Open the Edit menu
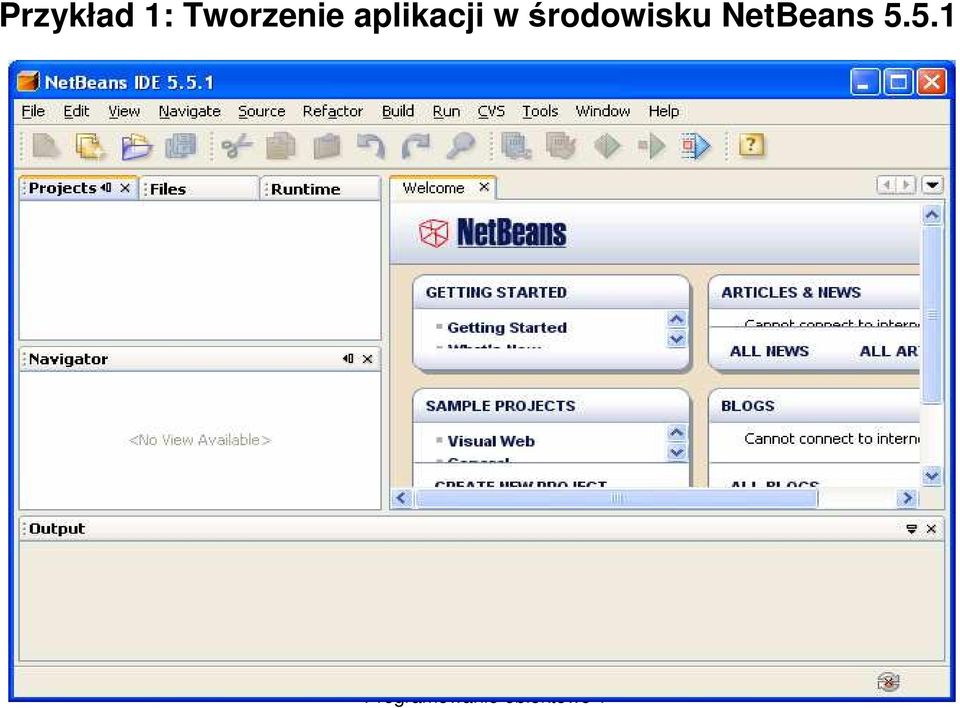Screen dimensions: 960x708 tap(77, 111)
